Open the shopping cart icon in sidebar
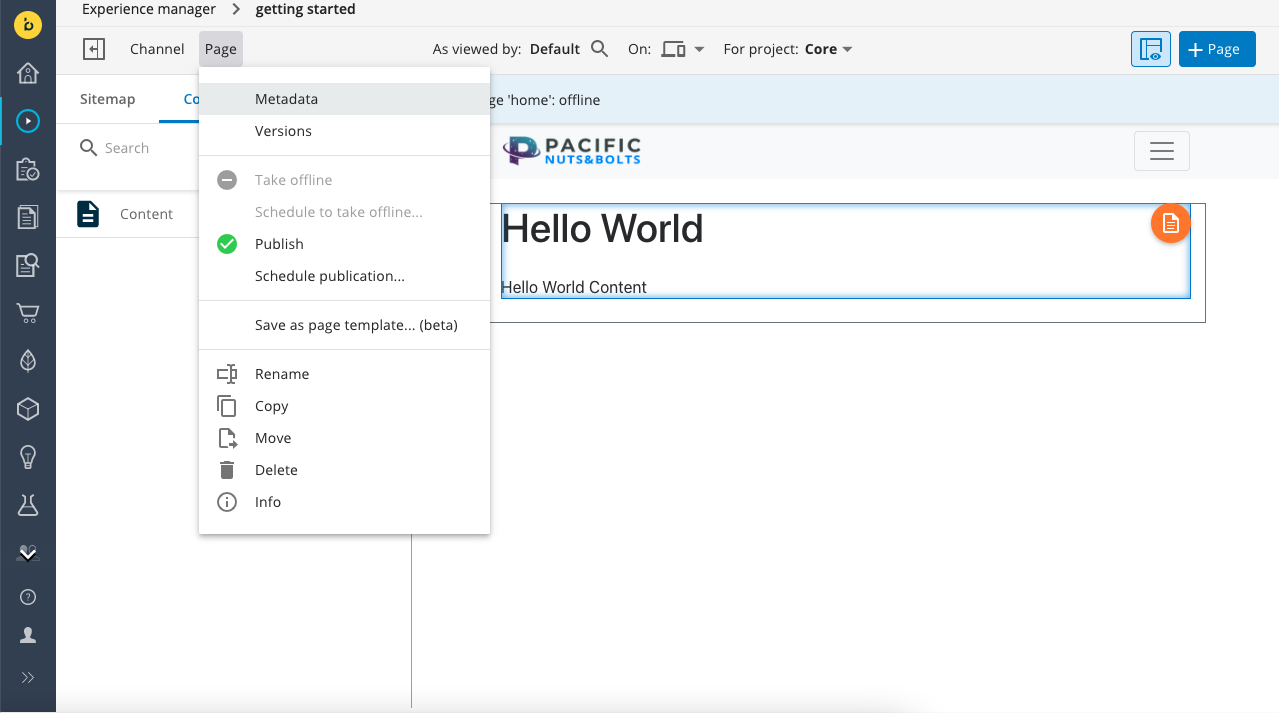Screen dimensions: 1279x713 pyautogui.click(x=28, y=313)
